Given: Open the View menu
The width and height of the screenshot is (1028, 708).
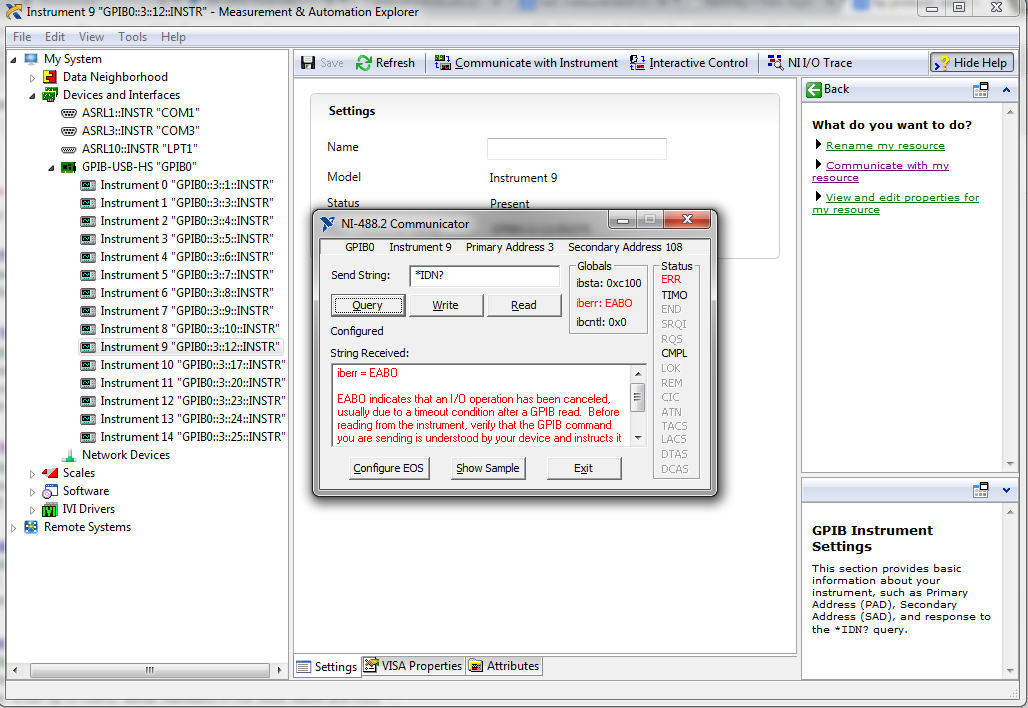Looking at the screenshot, I should click(x=91, y=37).
